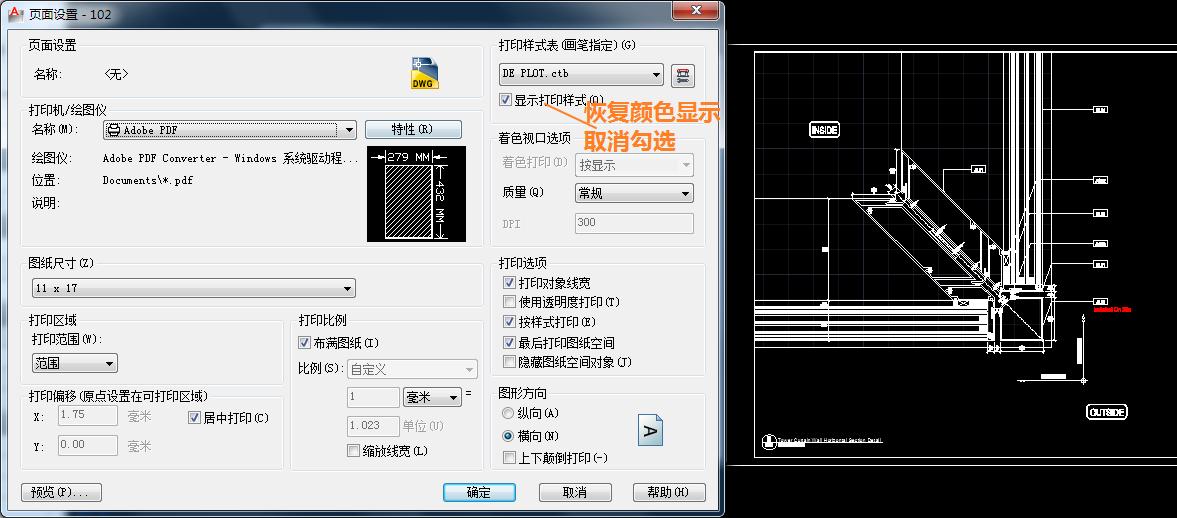The width and height of the screenshot is (1177, 518).
Task: Uncheck 显示打印样式 checkbox
Action: click(506, 99)
